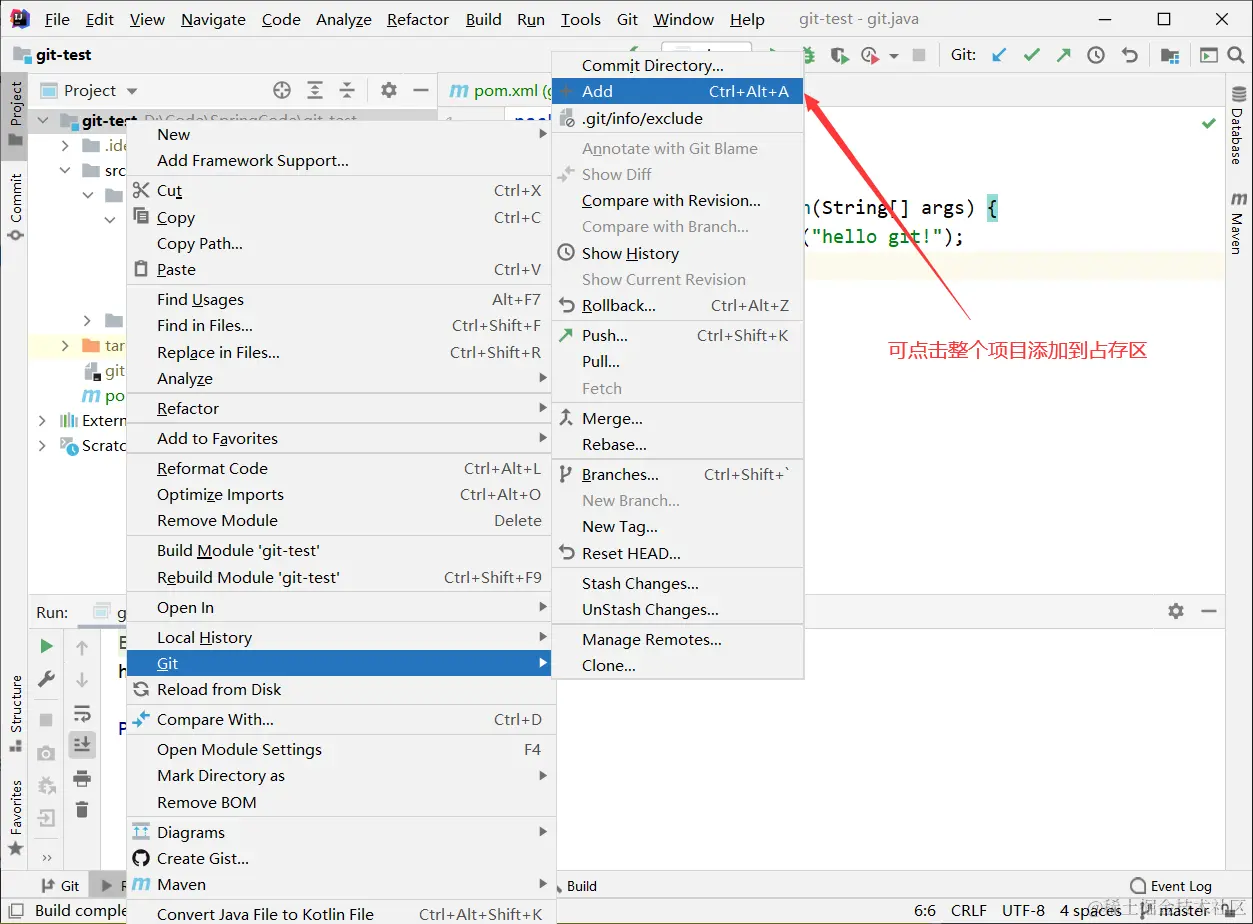Hide the Project panel with minus icon

click(x=422, y=90)
